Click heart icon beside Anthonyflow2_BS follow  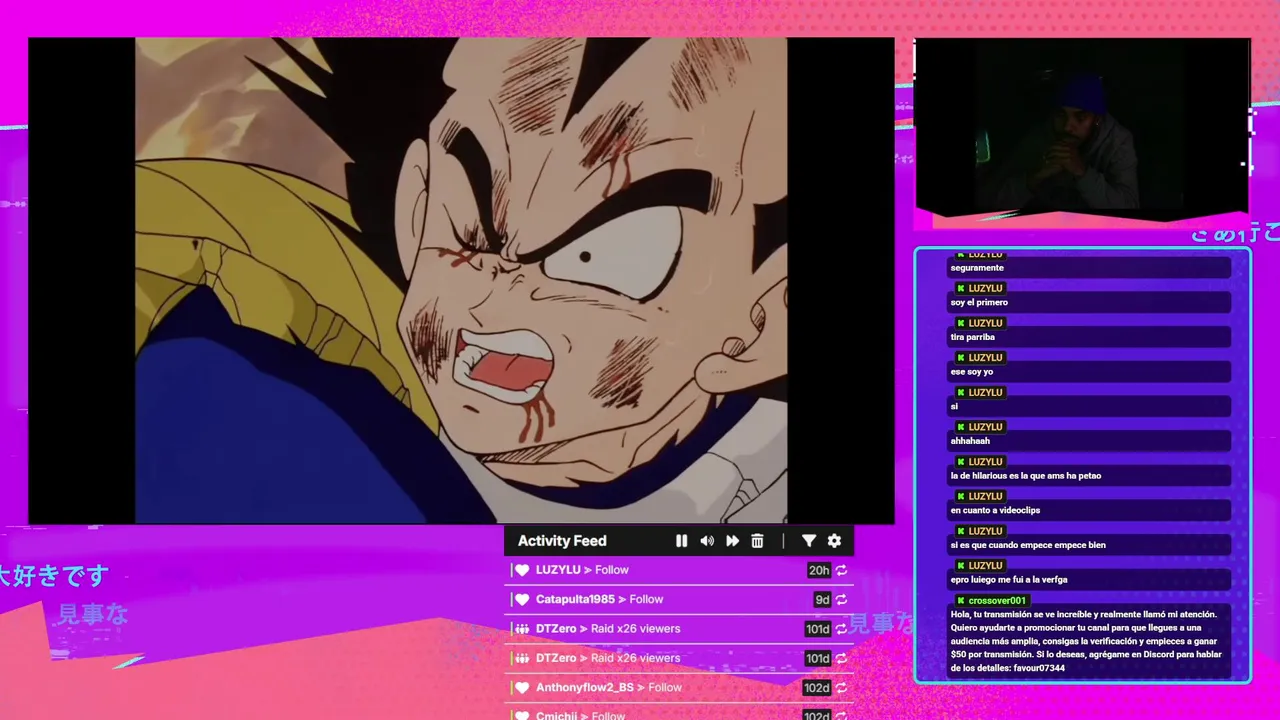[522, 688]
